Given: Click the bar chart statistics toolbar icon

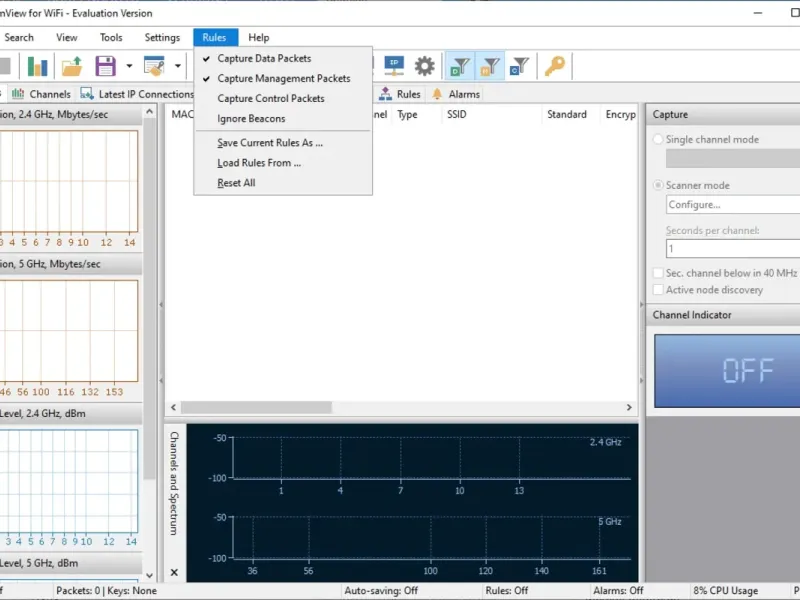Looking at the screenshot, I should pos(38,67).
